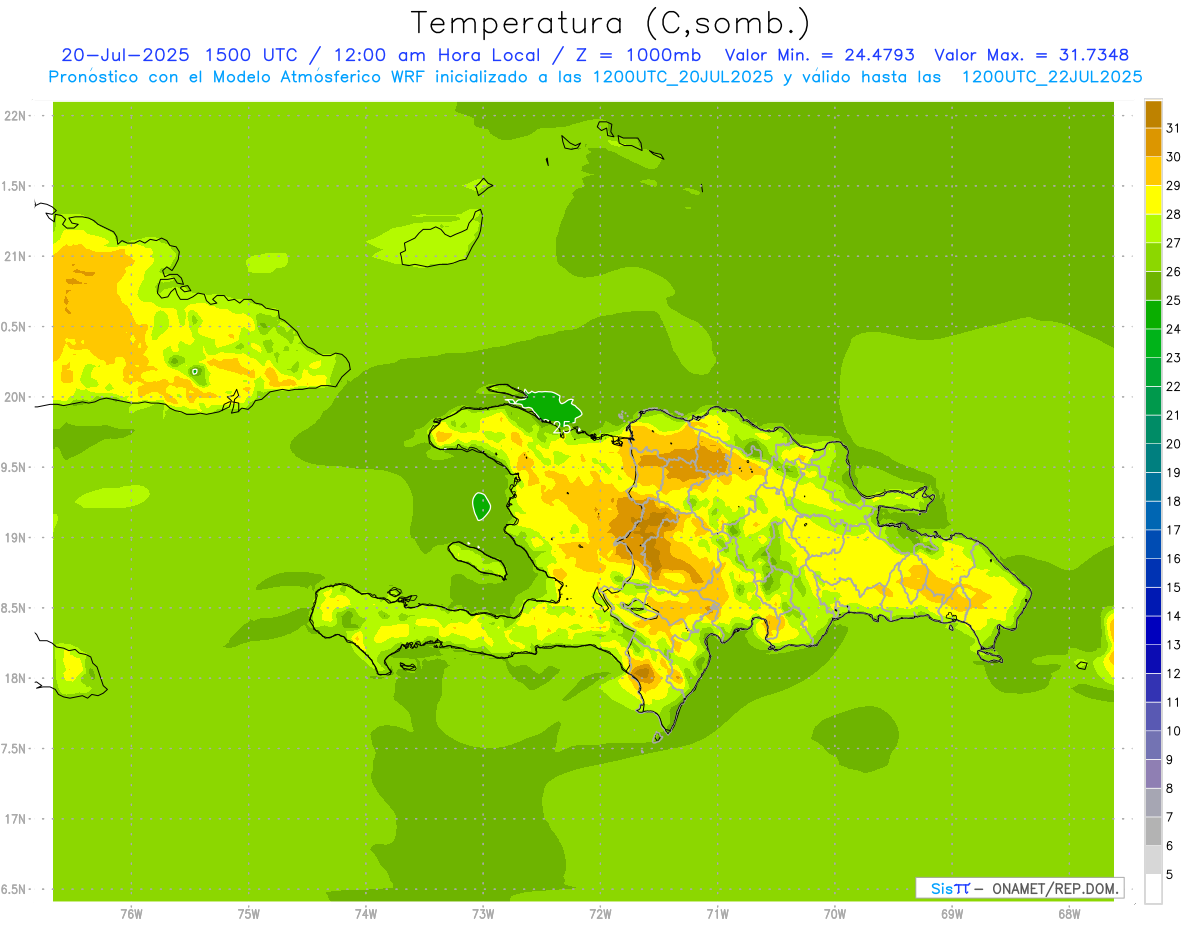Click the '18N' latitude label
1200x927 pixels.
16,678
